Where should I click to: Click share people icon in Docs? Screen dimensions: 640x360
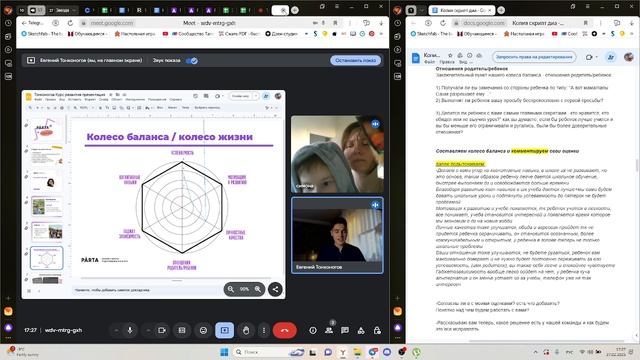coord(611,57)
